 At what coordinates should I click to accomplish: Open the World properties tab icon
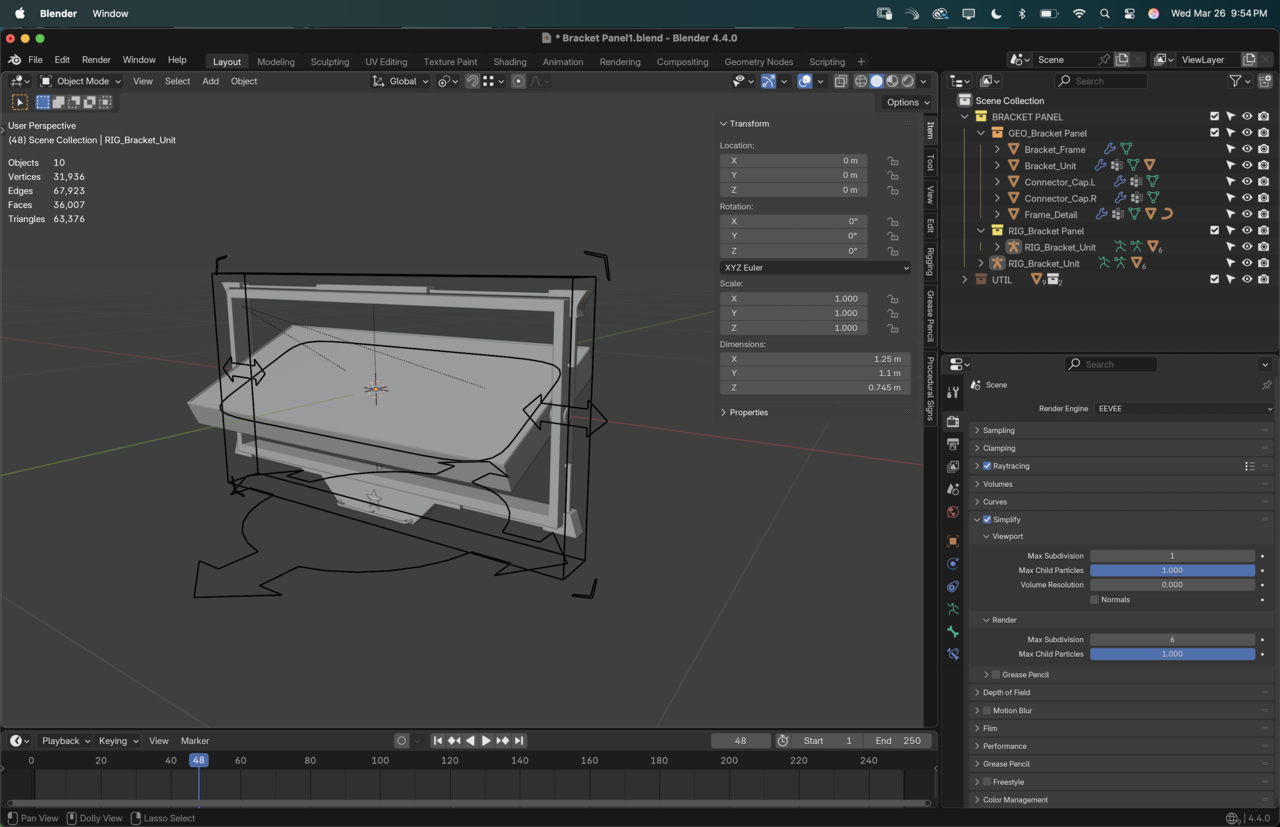tap(952, 512)
